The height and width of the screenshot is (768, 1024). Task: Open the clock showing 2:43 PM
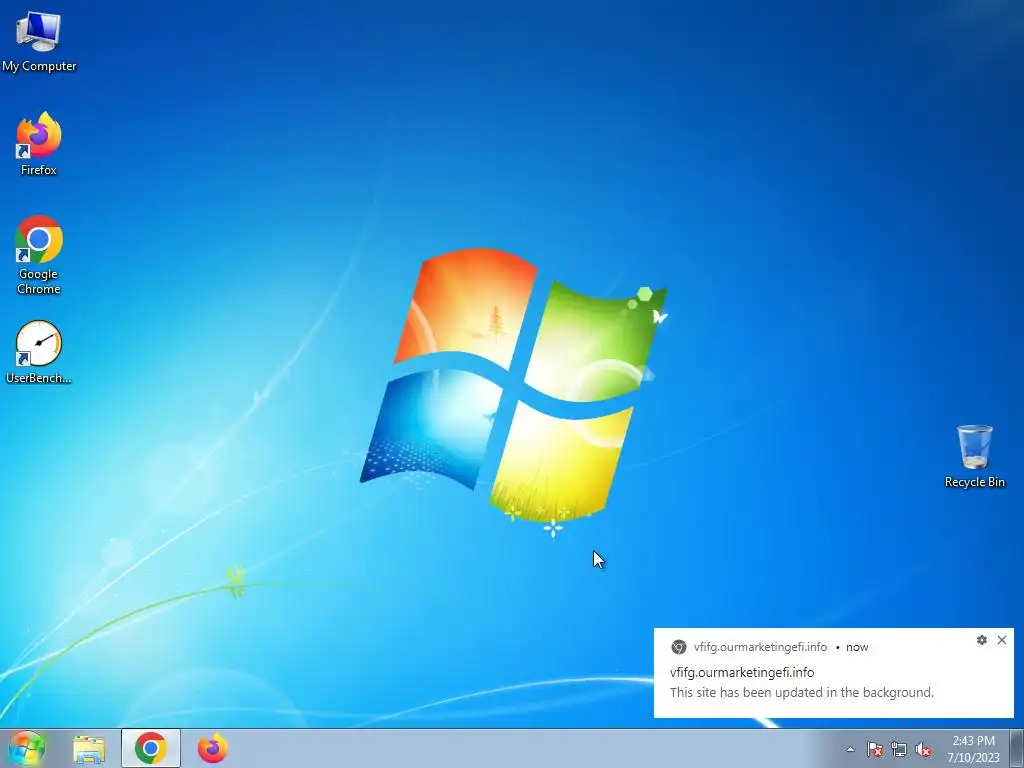coord(973,748)
